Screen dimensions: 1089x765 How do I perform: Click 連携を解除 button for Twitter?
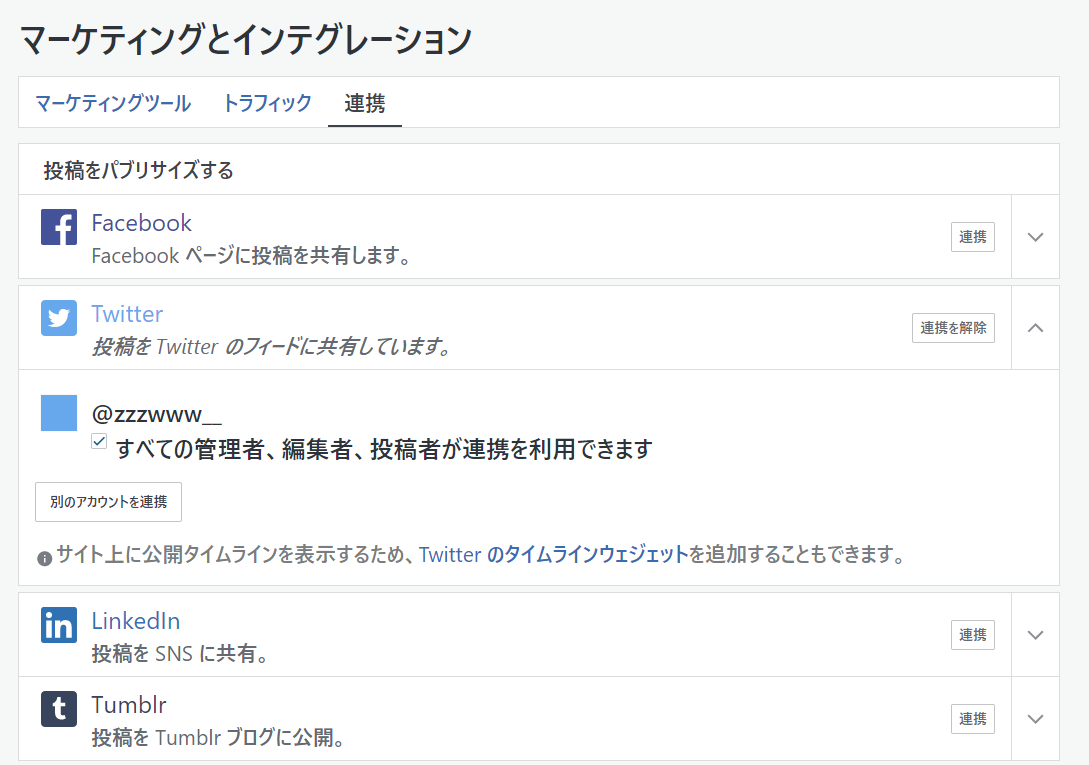click(953, 328)
